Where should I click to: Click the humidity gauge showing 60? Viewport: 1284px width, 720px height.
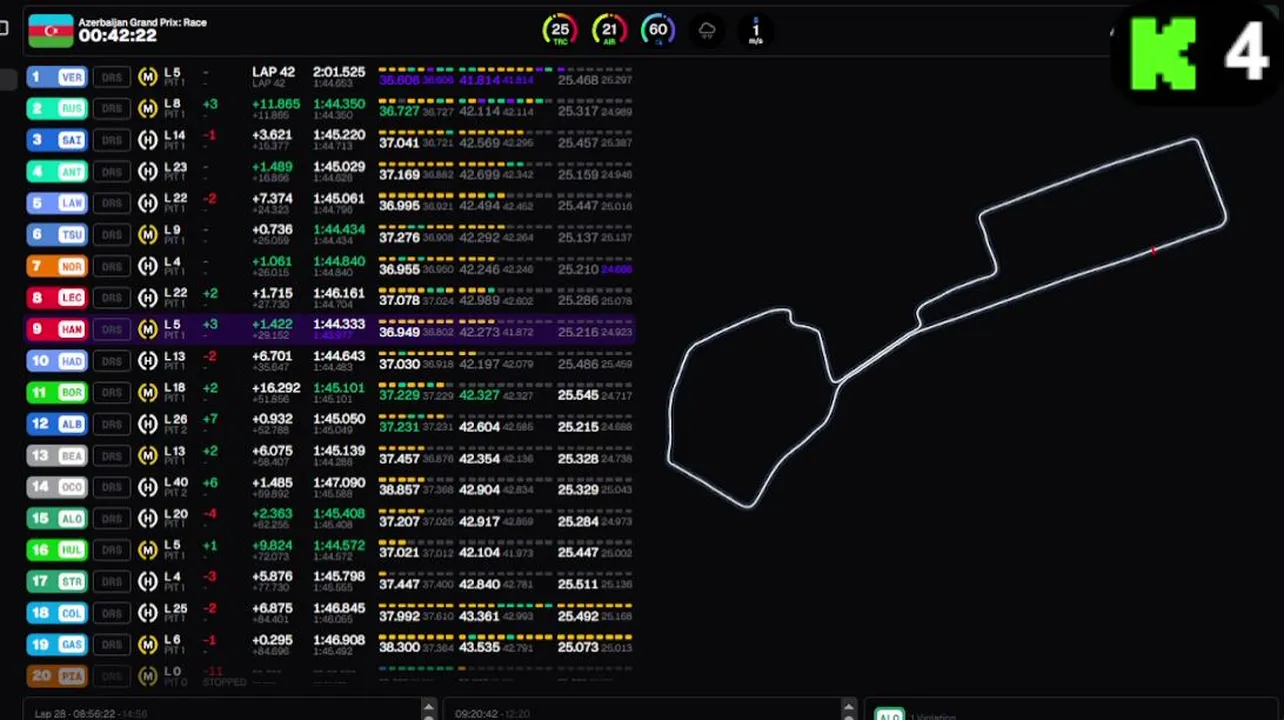pos(658,30)
